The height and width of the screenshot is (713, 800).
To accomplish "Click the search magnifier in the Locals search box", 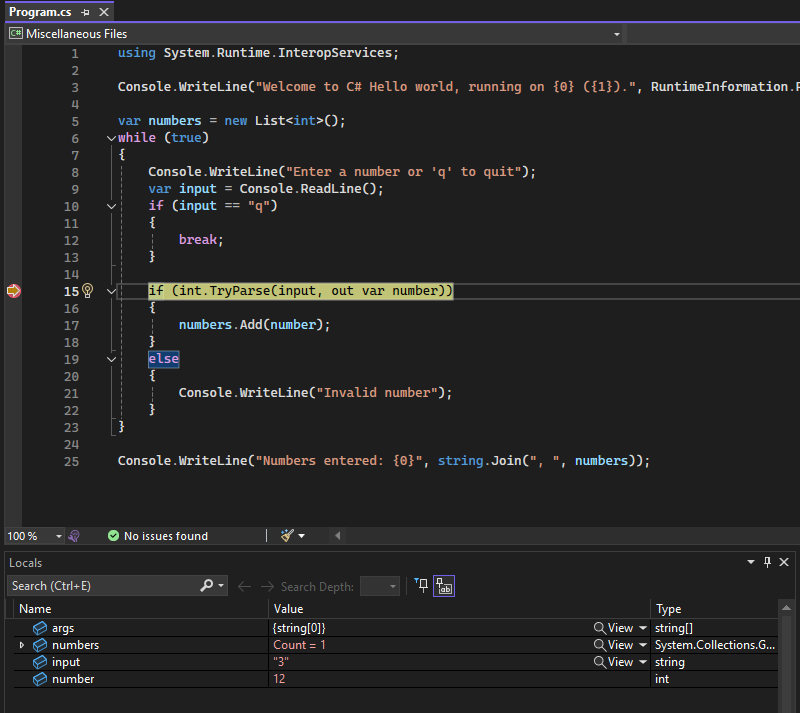I will click(x=206, y=584).
